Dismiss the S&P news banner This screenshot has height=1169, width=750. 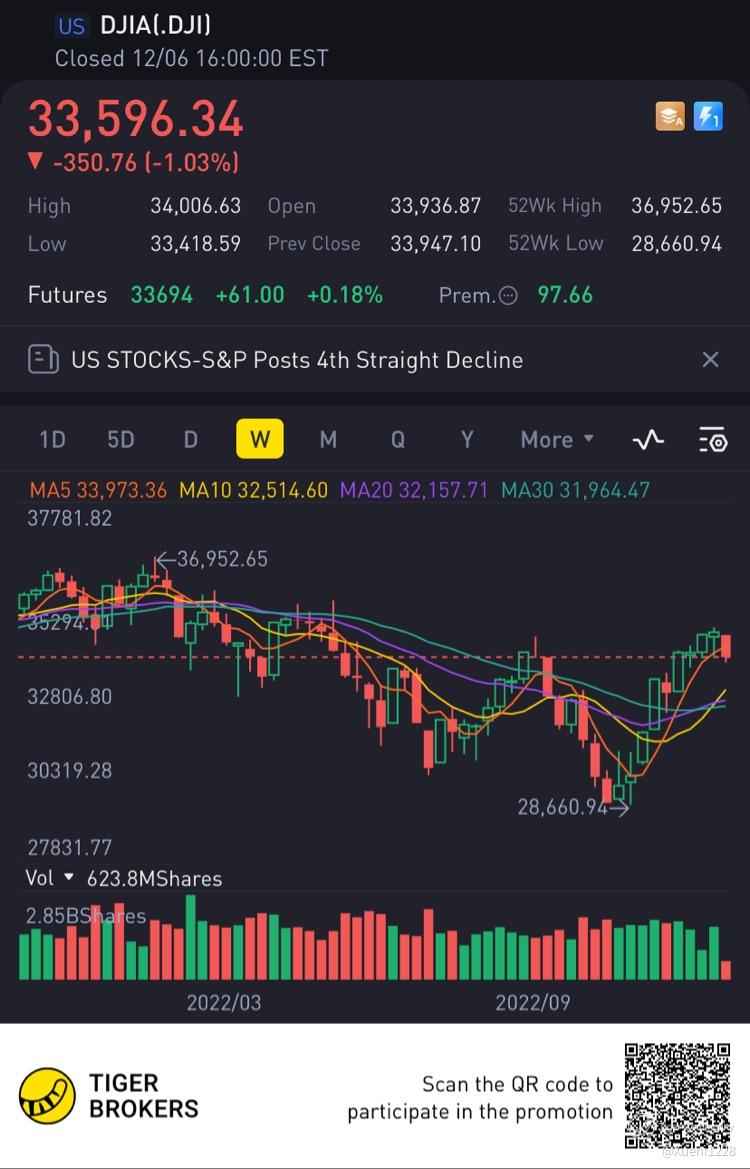click(x=710, y=360)
